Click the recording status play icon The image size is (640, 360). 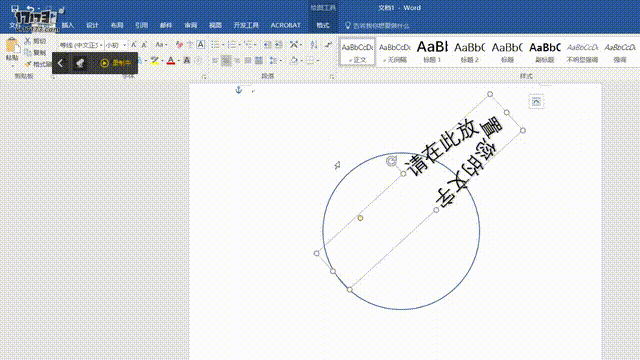point(104,63)
